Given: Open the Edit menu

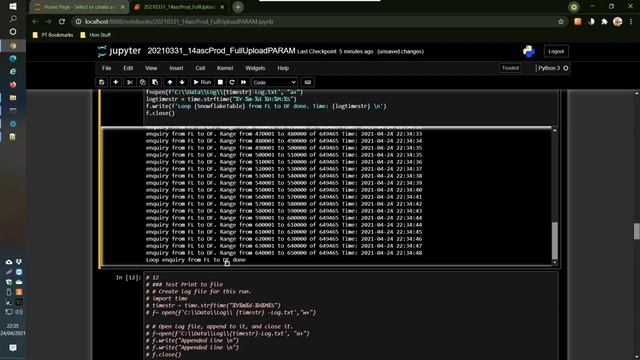Looking at the screenshot, I should click(128, 68).
